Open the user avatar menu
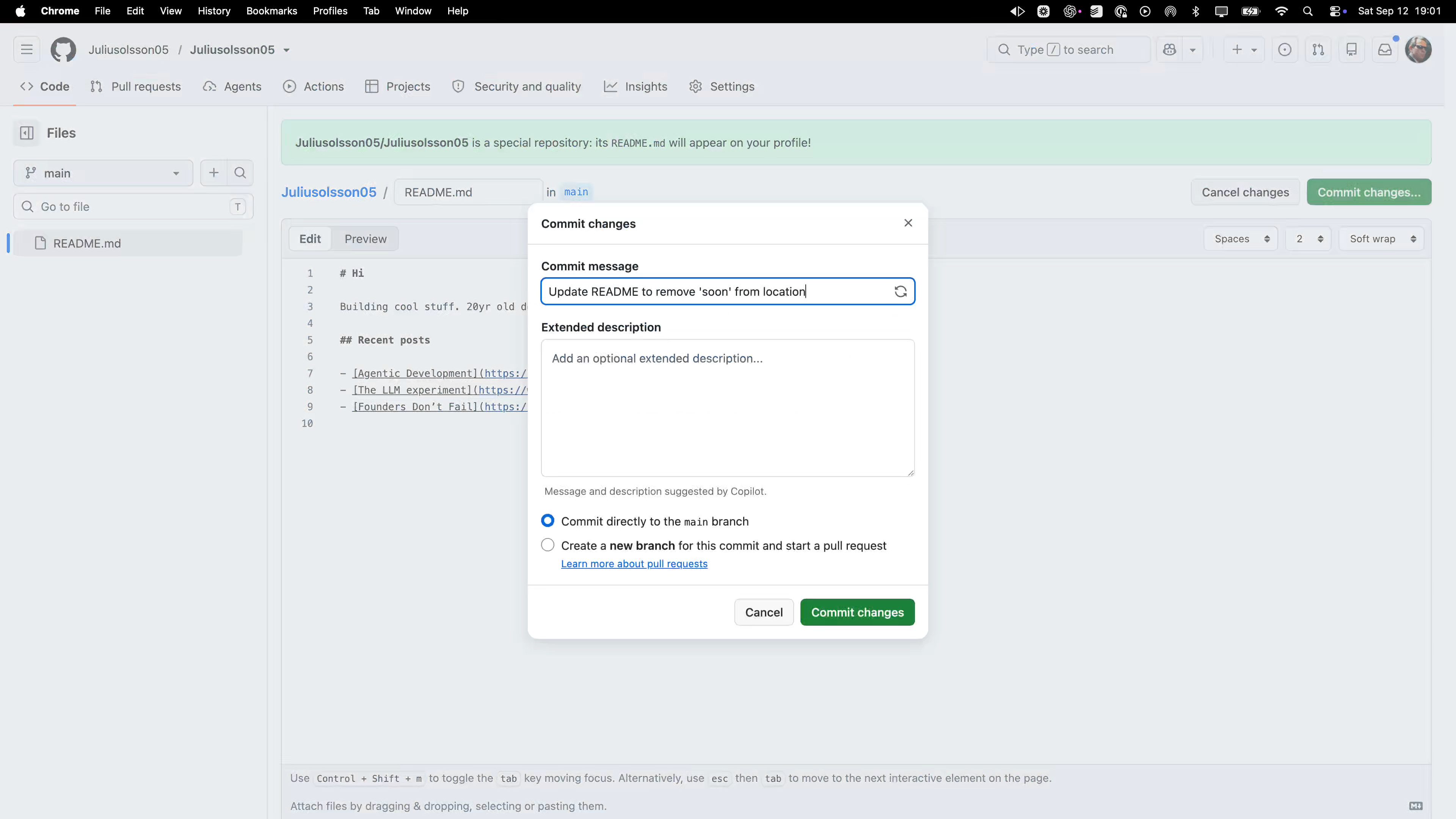 [1418, 50]
